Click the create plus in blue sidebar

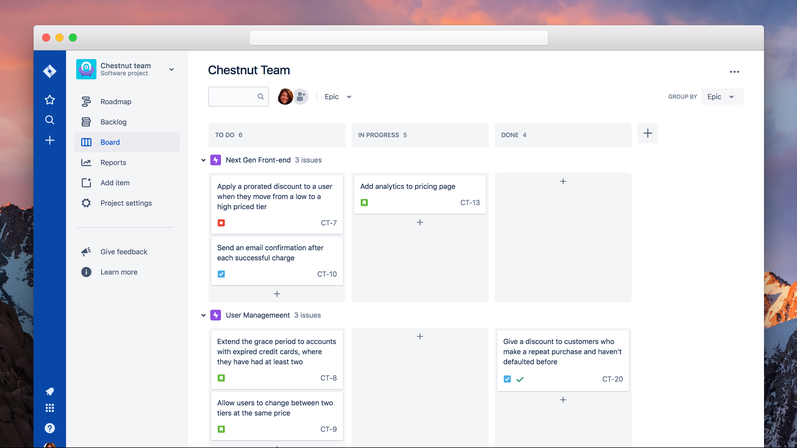(49, 140)
